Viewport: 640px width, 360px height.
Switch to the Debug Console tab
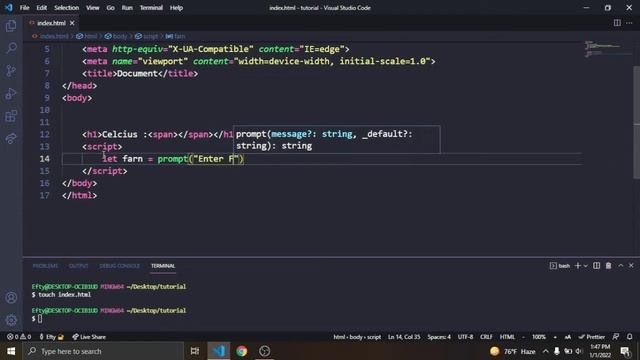click(x=120, y=266)
